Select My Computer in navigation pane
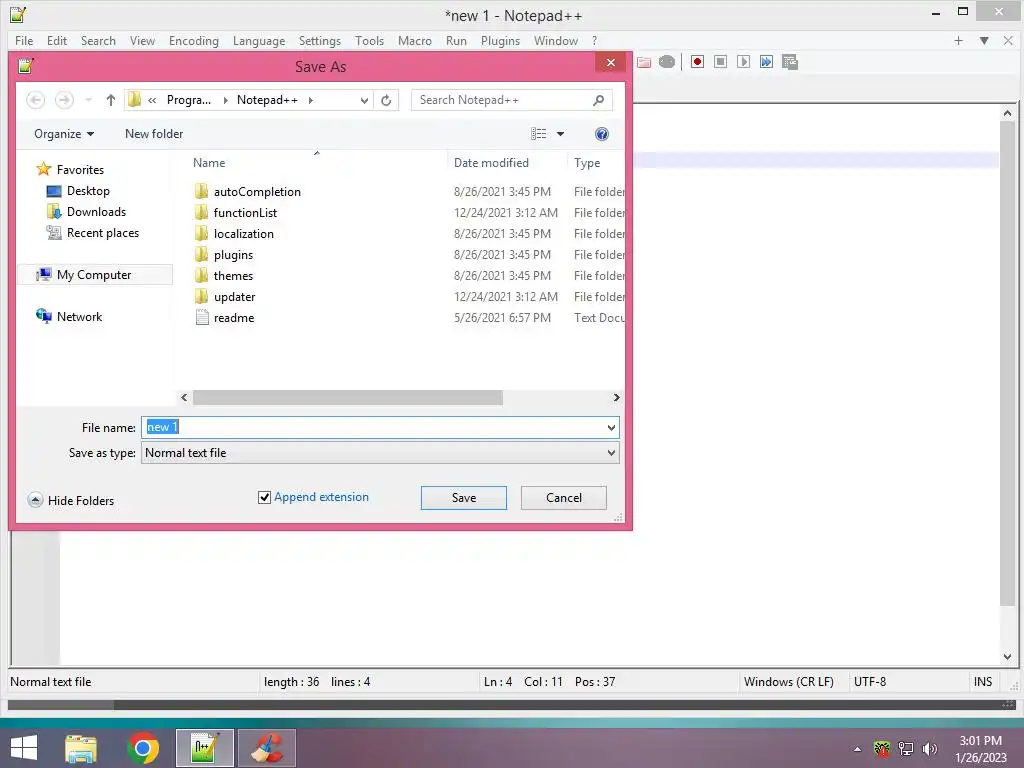This screenshot has height=768, width=1024. point(94,275)
